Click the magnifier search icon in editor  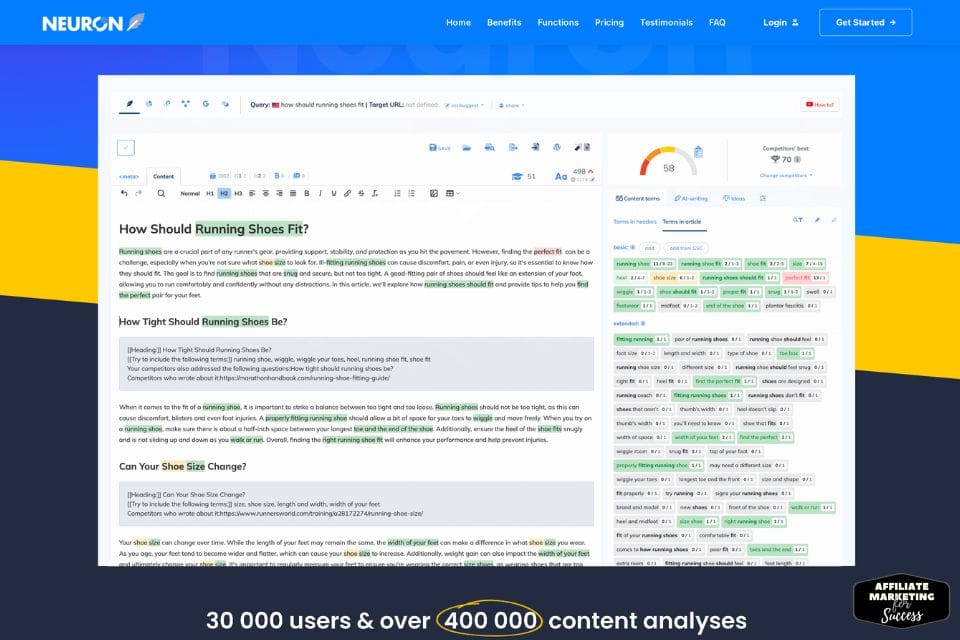(x=161, y=193)
